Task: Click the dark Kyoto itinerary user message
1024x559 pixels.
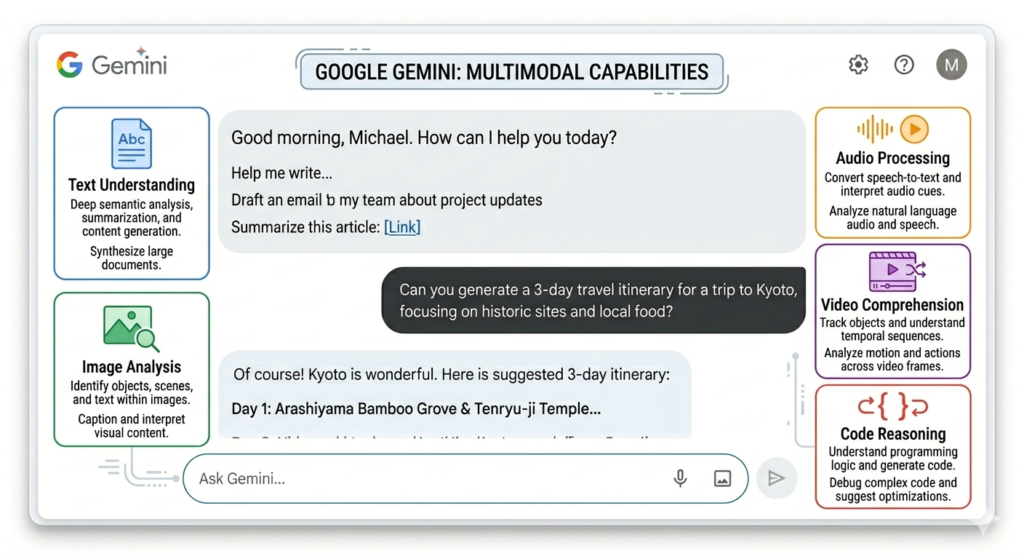Action: [594, 300]
